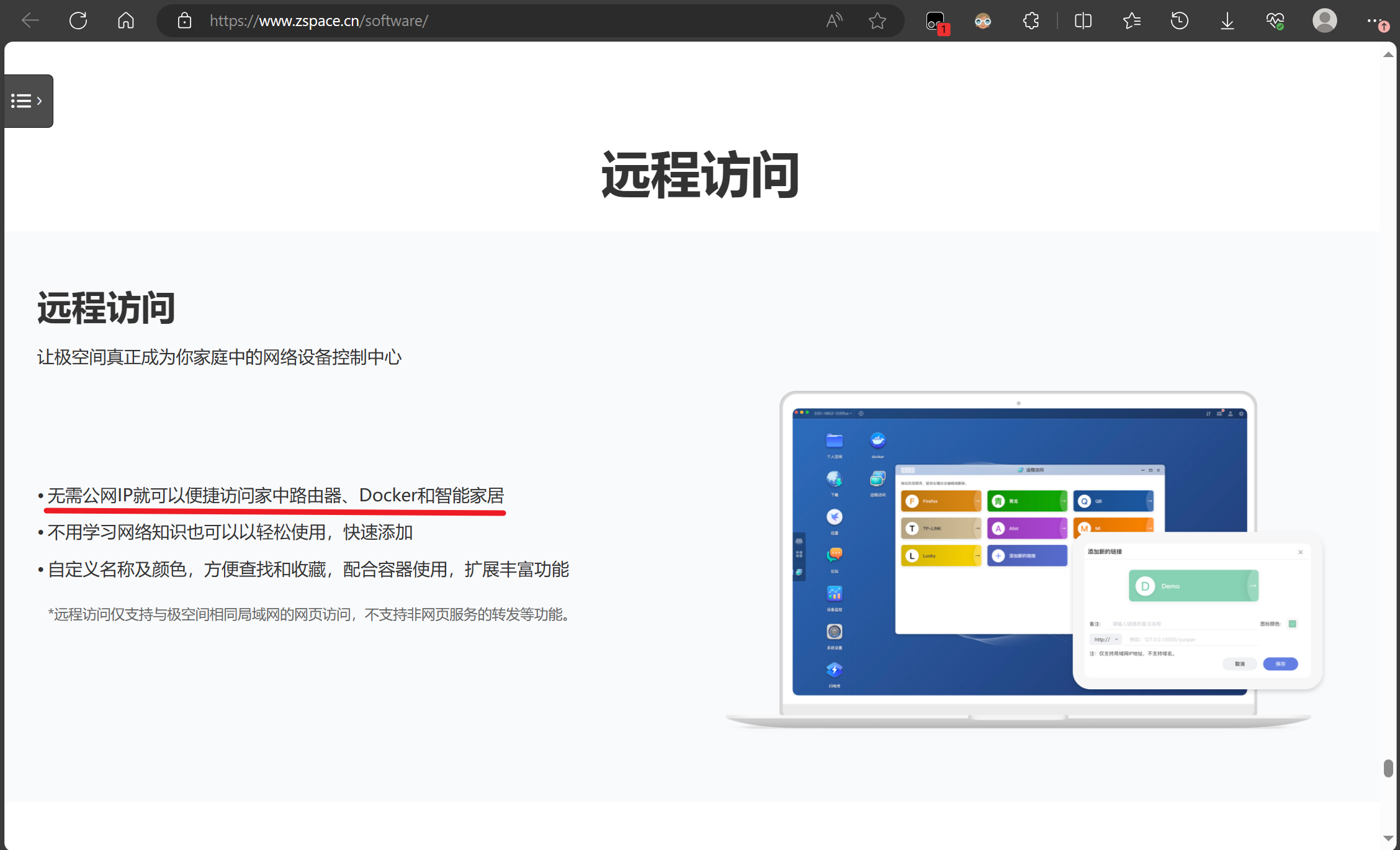This screenshot has width=1400, height=850.
Task: Open browsing History
Action: click(1179, 20)
